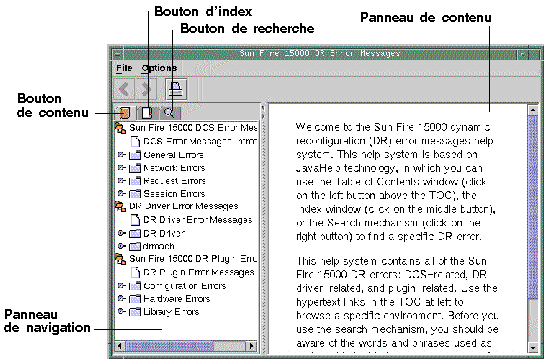
Task: Click the Sun Fire 15000 DR Plugin book icon
Action: click(x=120, y=259)
